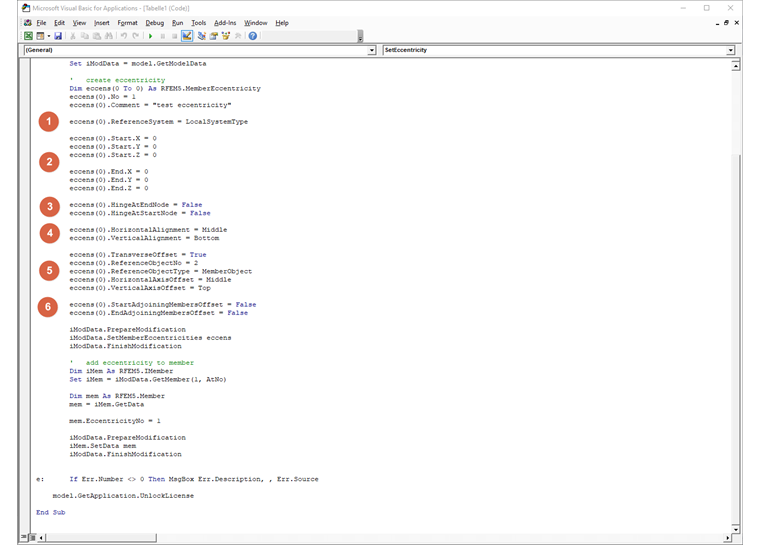Click the comment 'create eccentricity'
Screen dimensions: 760x545
pos(126,80)
